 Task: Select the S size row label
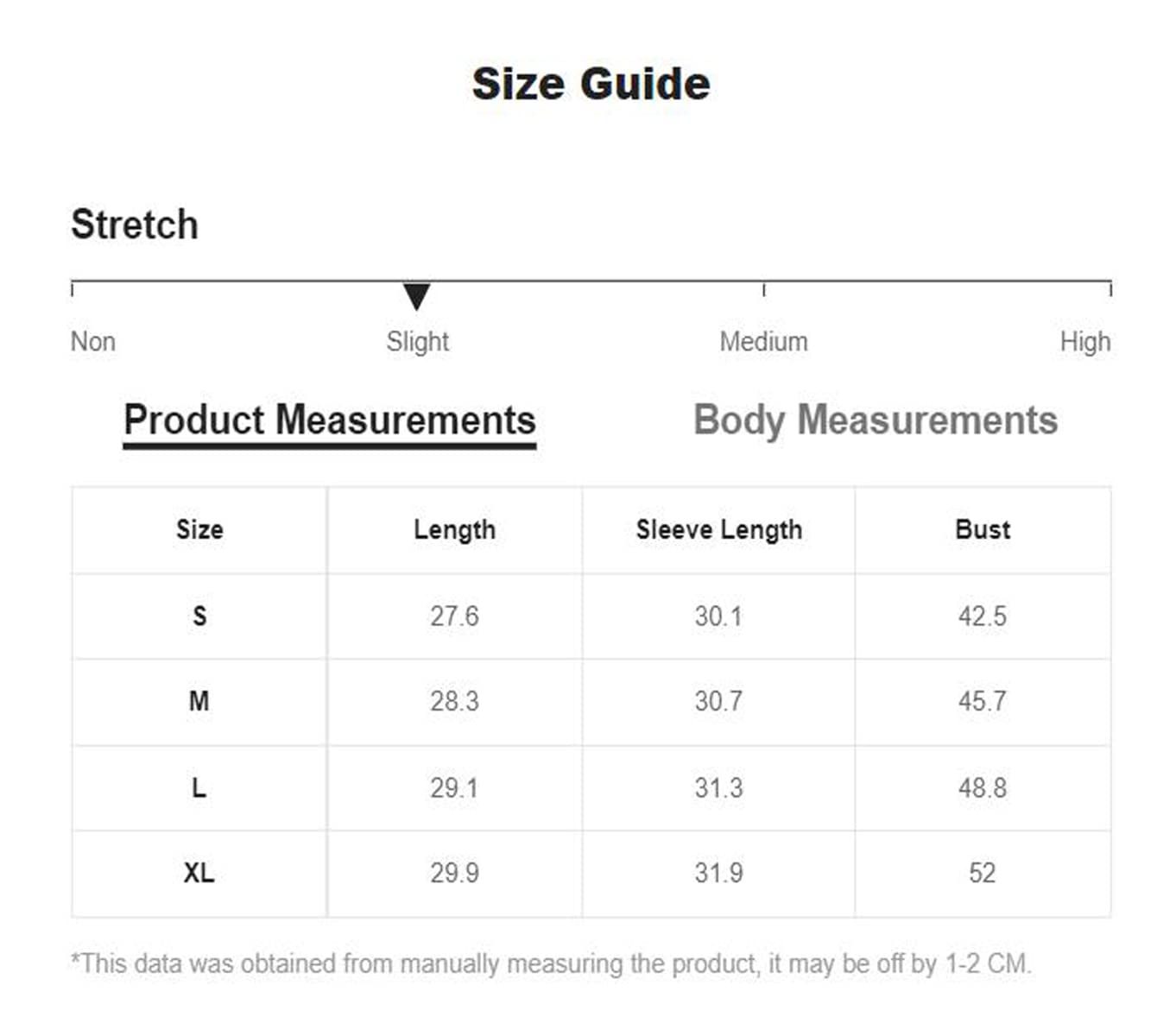tap(199, 616)
